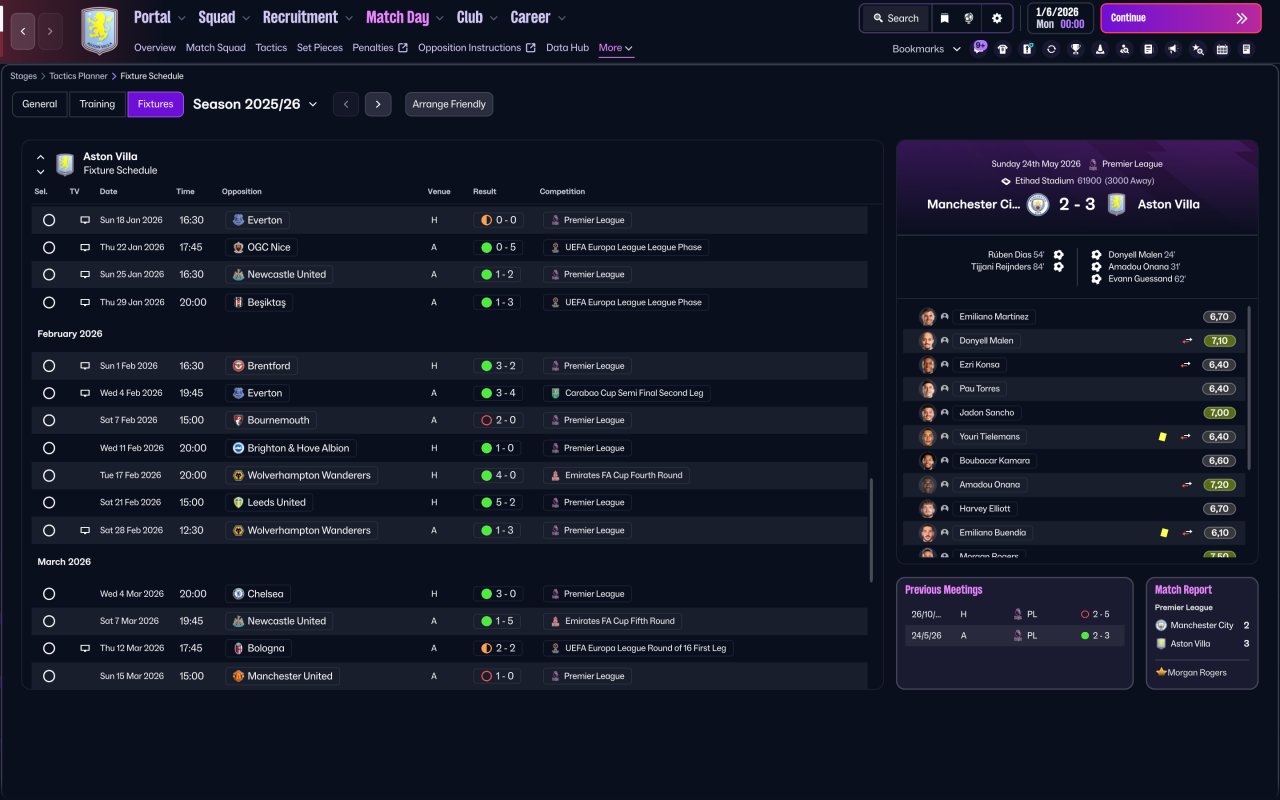The height and width of the screenshot is (800, 1280).
Task: Expand the Bookmarks dropdown
Action: click(x=926, y=49)
